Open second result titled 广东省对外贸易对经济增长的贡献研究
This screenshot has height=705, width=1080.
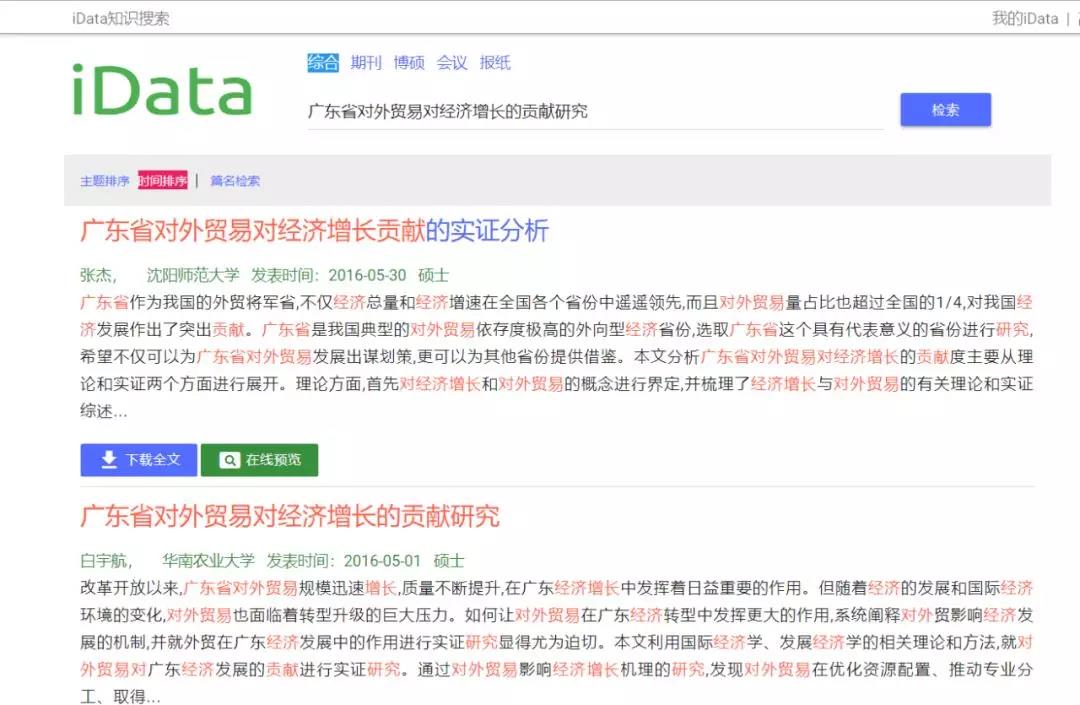pyautogui.click(x=290, y=517)
